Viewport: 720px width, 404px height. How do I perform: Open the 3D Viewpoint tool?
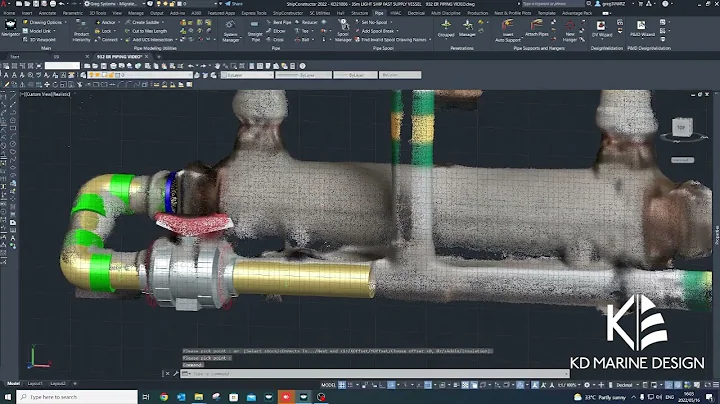tap(39, 39)
